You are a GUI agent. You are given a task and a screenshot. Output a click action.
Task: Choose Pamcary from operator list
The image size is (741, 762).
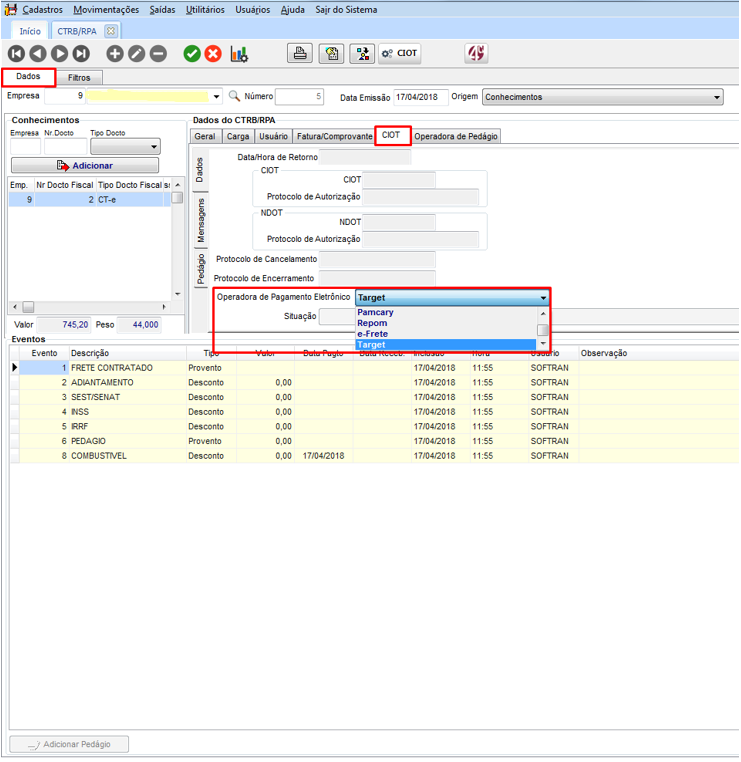[x=446, y=312]
